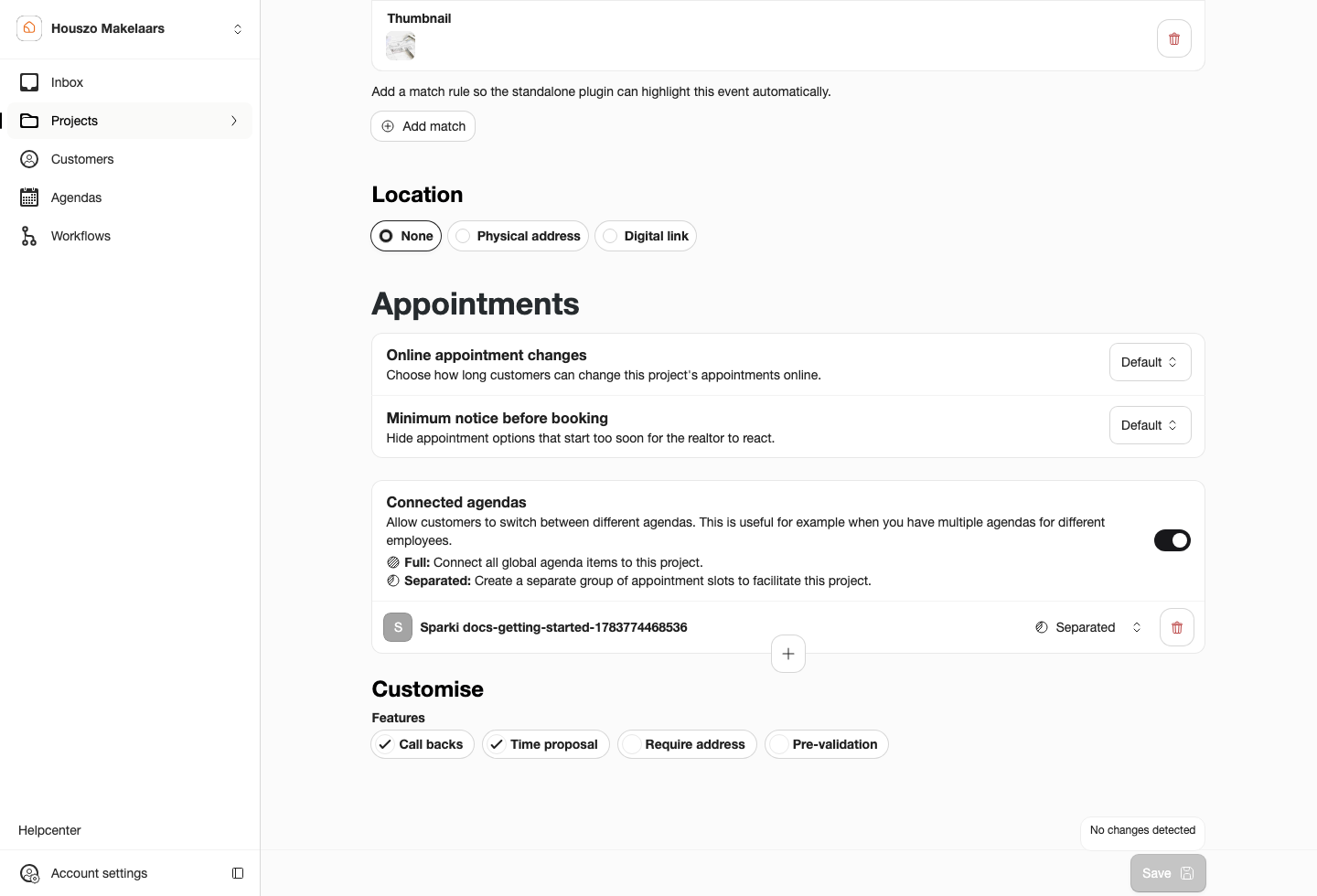
Task: Click the plus icon to add agenda
Action: 788,654
